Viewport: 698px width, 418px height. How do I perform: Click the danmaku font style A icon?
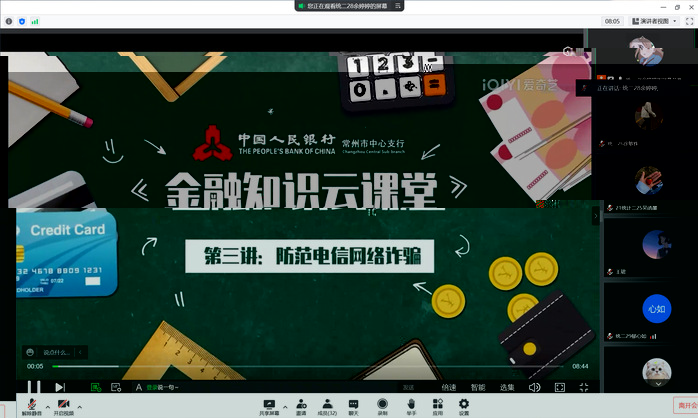[138, 387]
